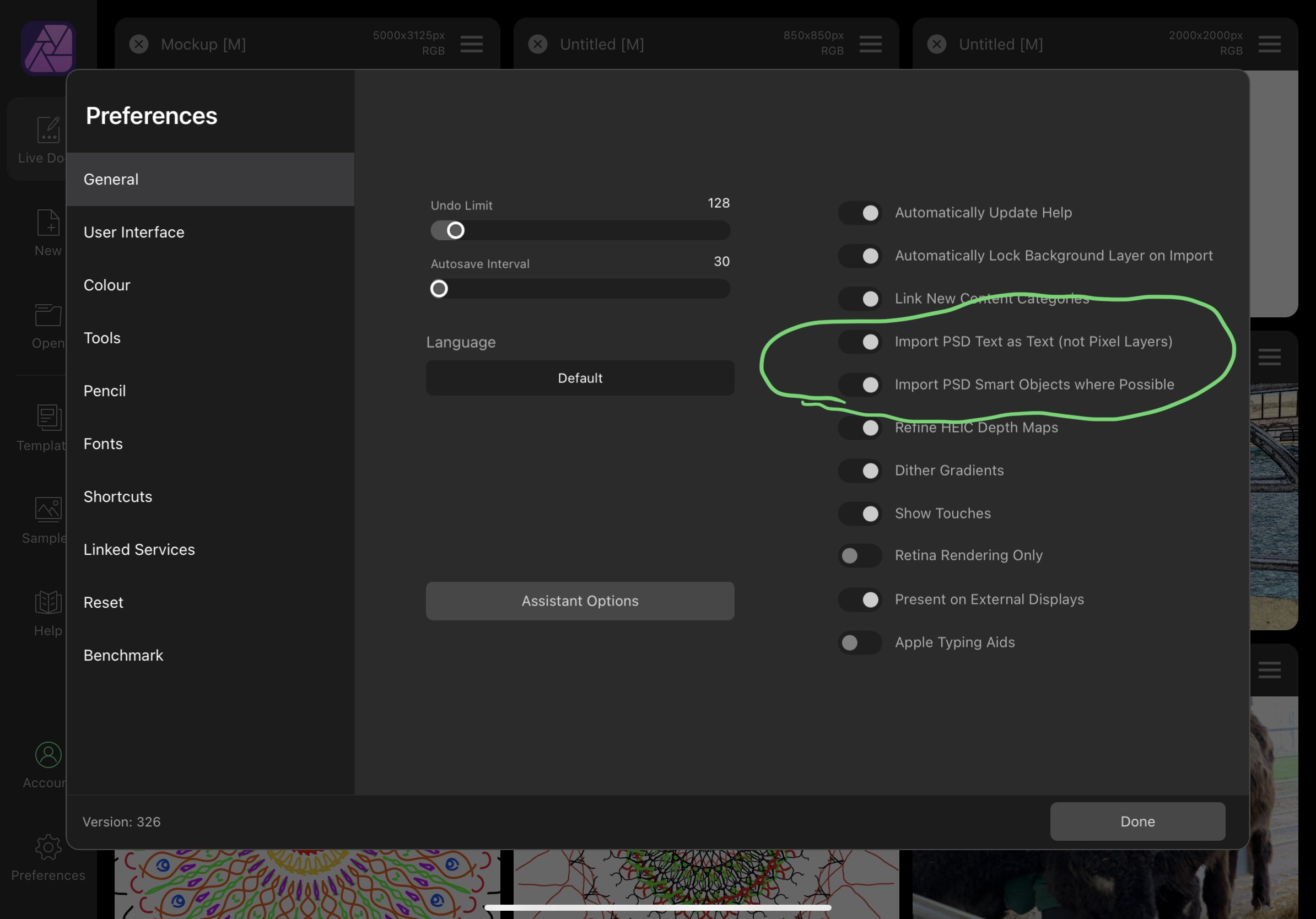Viewport: 1316px width, 919px height.
Task: Switch to User Interface preferences
Action: tap(211, 232)
